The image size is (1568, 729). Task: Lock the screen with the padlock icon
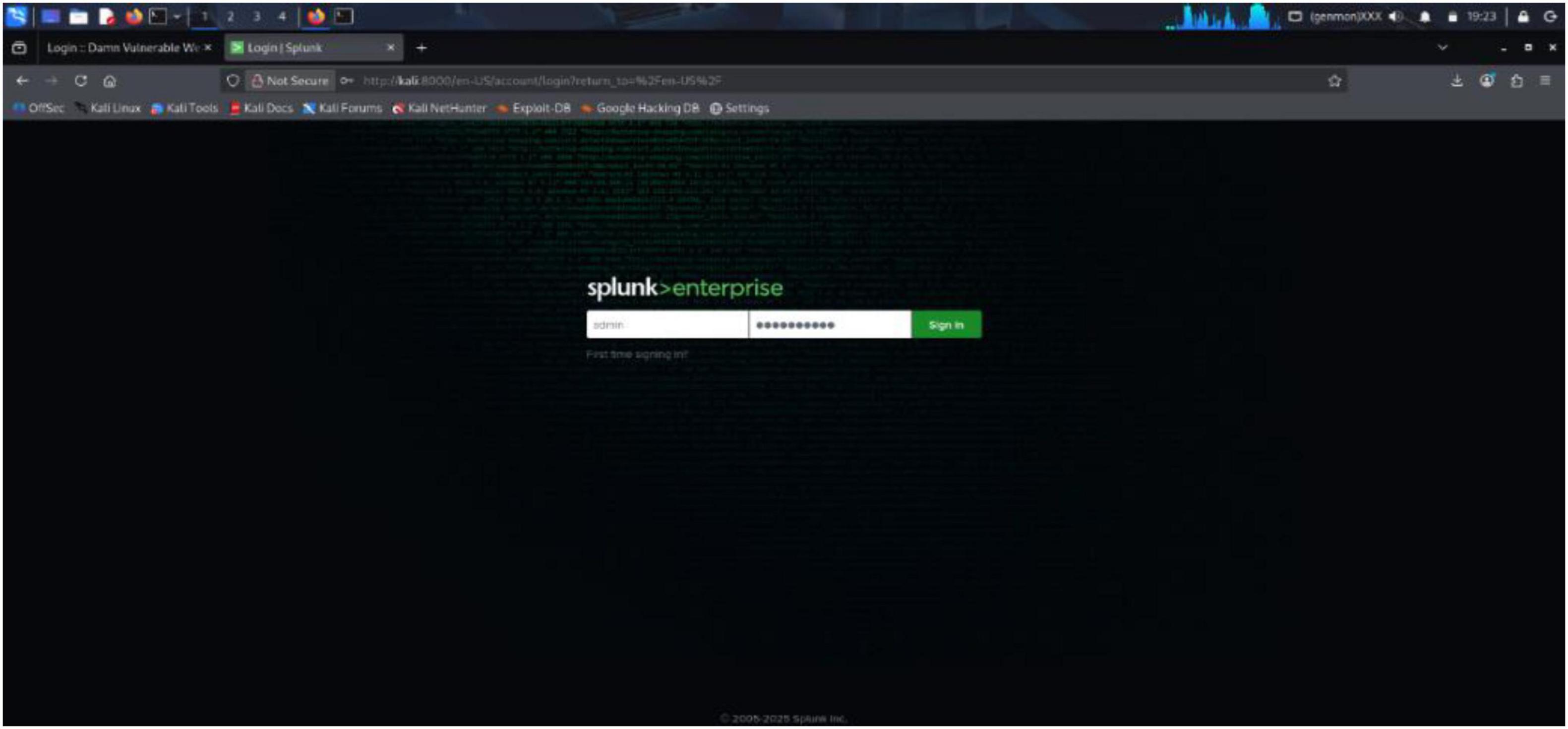click(x=1523, y=16)
